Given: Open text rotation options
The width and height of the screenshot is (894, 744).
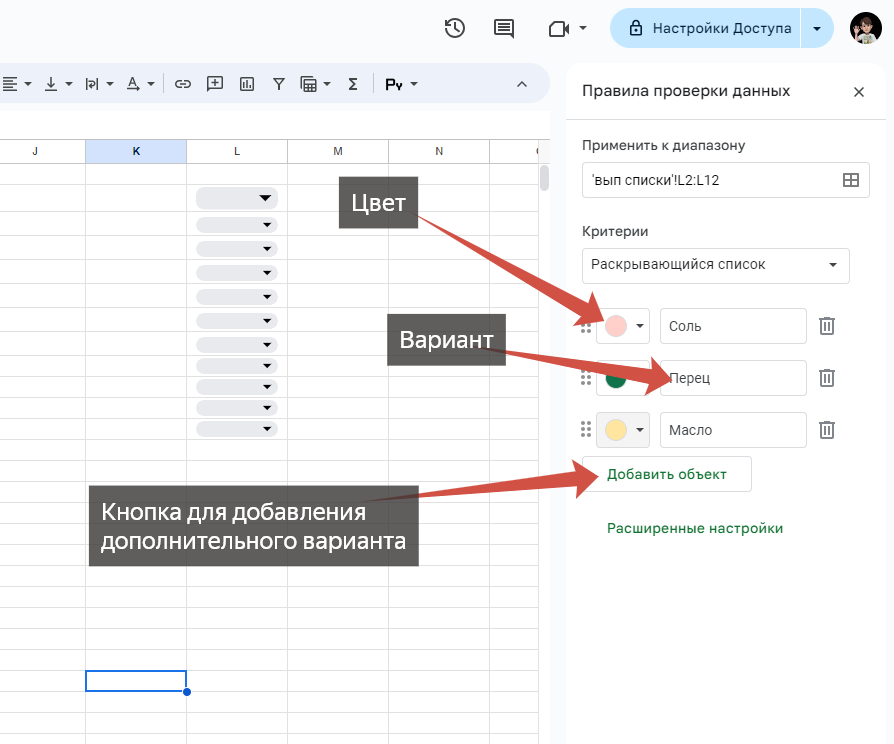Looking at the screenshot, I should tap(140, 84).
